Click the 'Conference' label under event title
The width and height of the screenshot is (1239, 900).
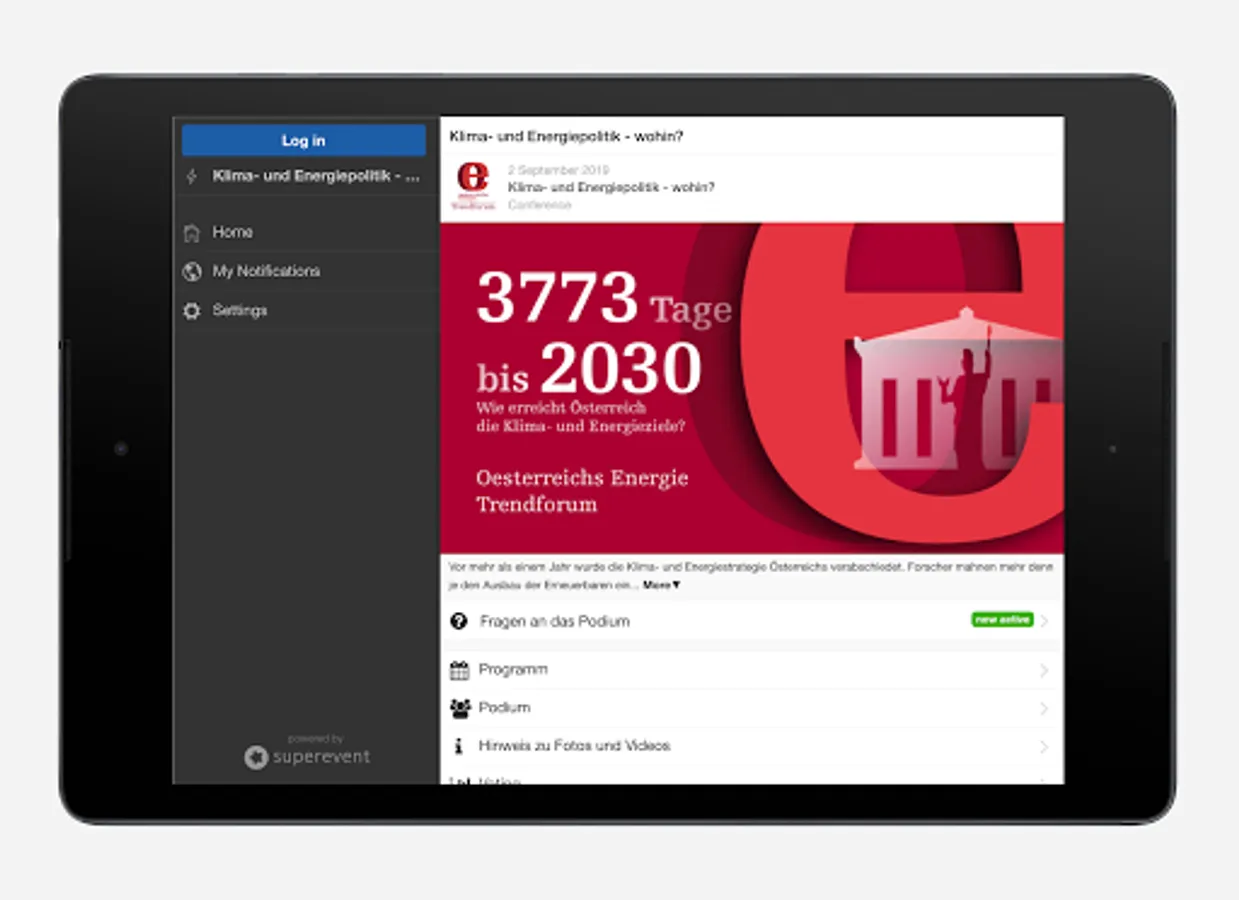click(x=539, y=205)
